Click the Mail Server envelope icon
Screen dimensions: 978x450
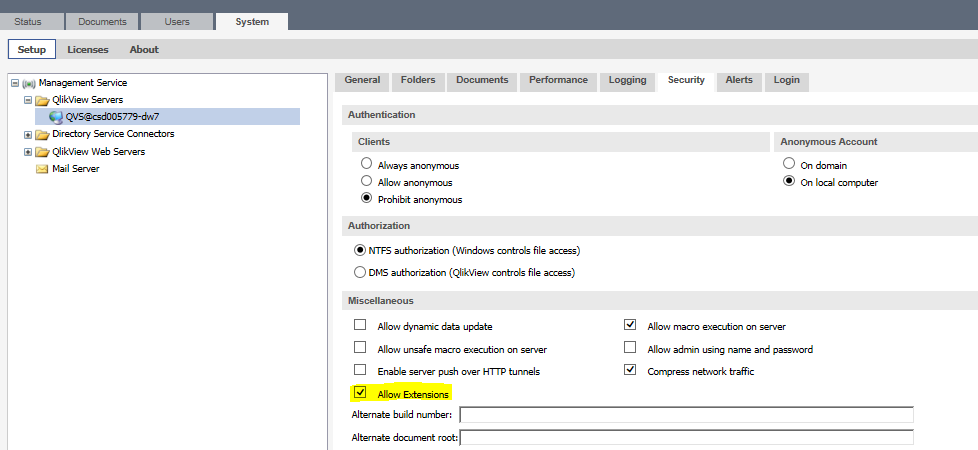tap(42, 169)
